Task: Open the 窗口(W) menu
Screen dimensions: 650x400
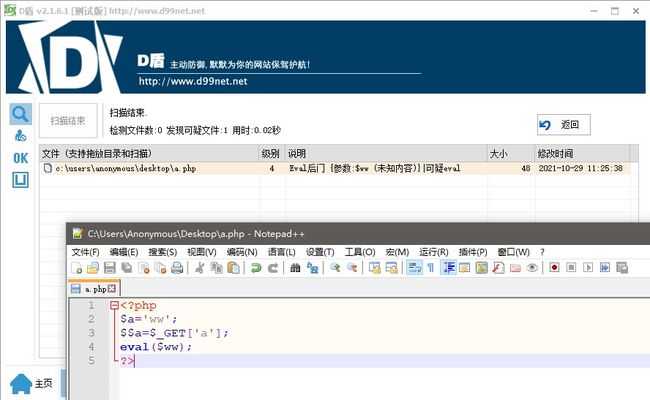Action: (x=513, y=252)
